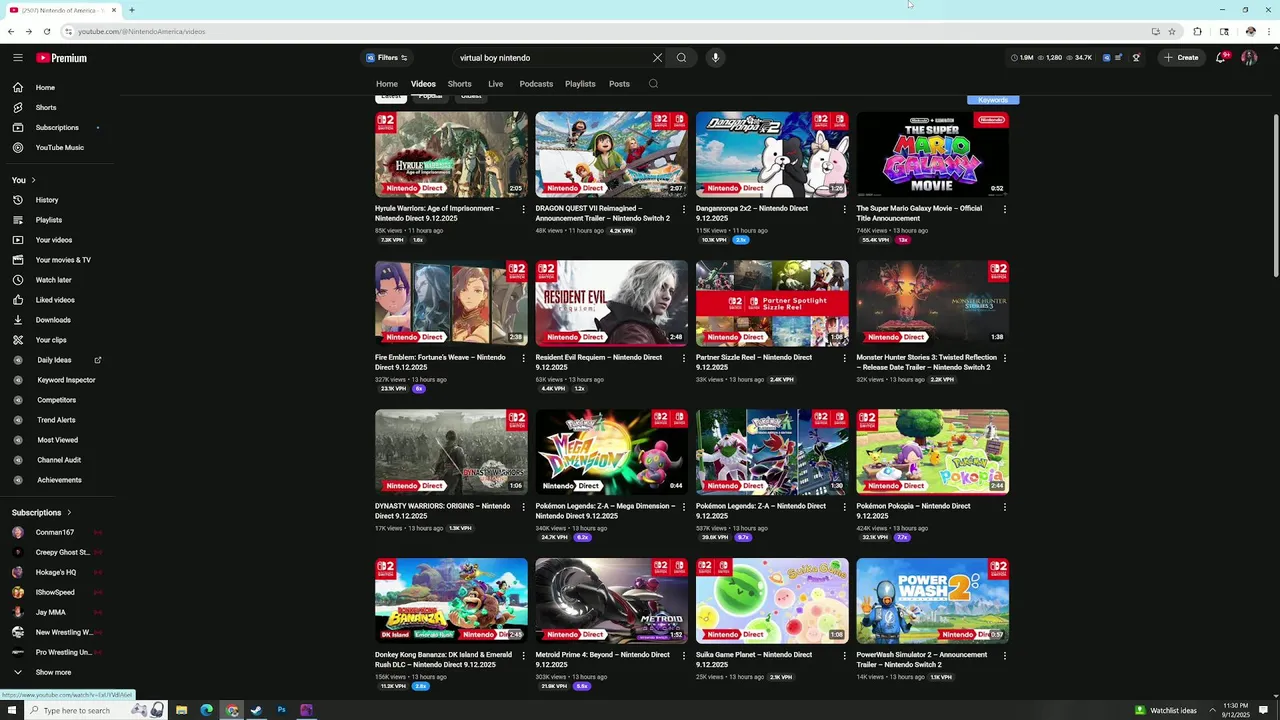Viewport: 1280px width, 720px height.
Task: Expand the Subscriptions section chevron
Action: coord(68,513)
